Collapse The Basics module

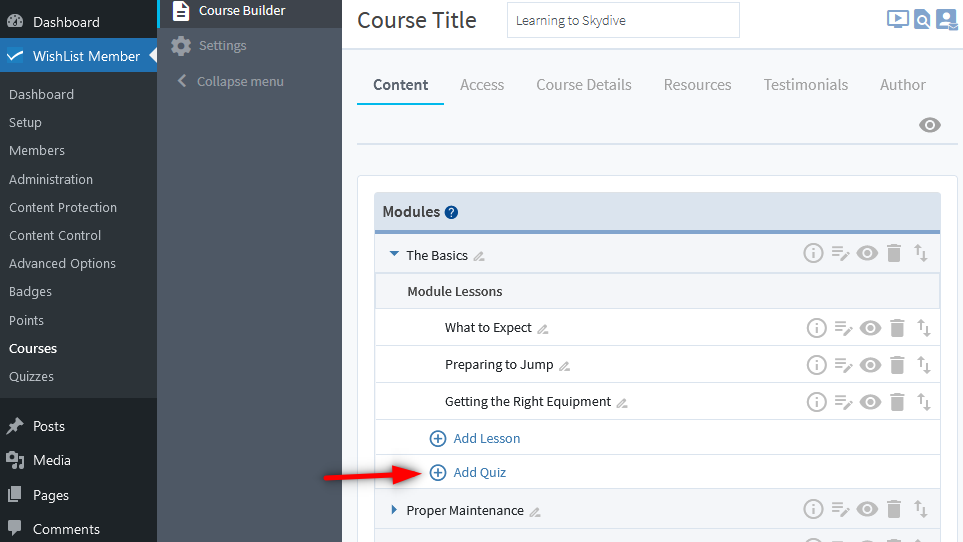pyautogui.click(x=394, y=255)
